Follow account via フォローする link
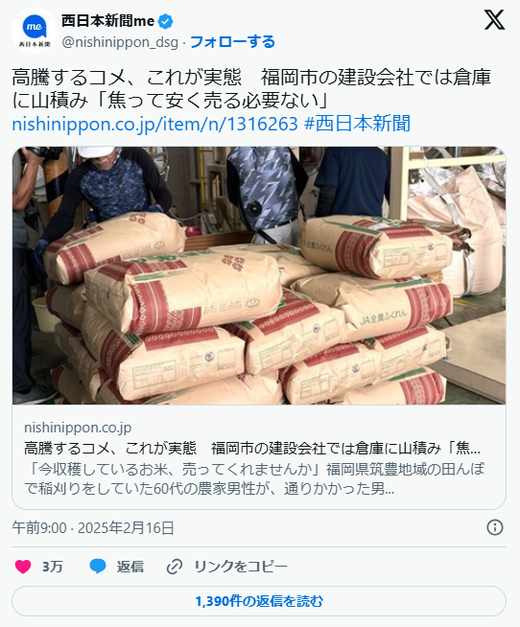 click(x=232, y=42)
